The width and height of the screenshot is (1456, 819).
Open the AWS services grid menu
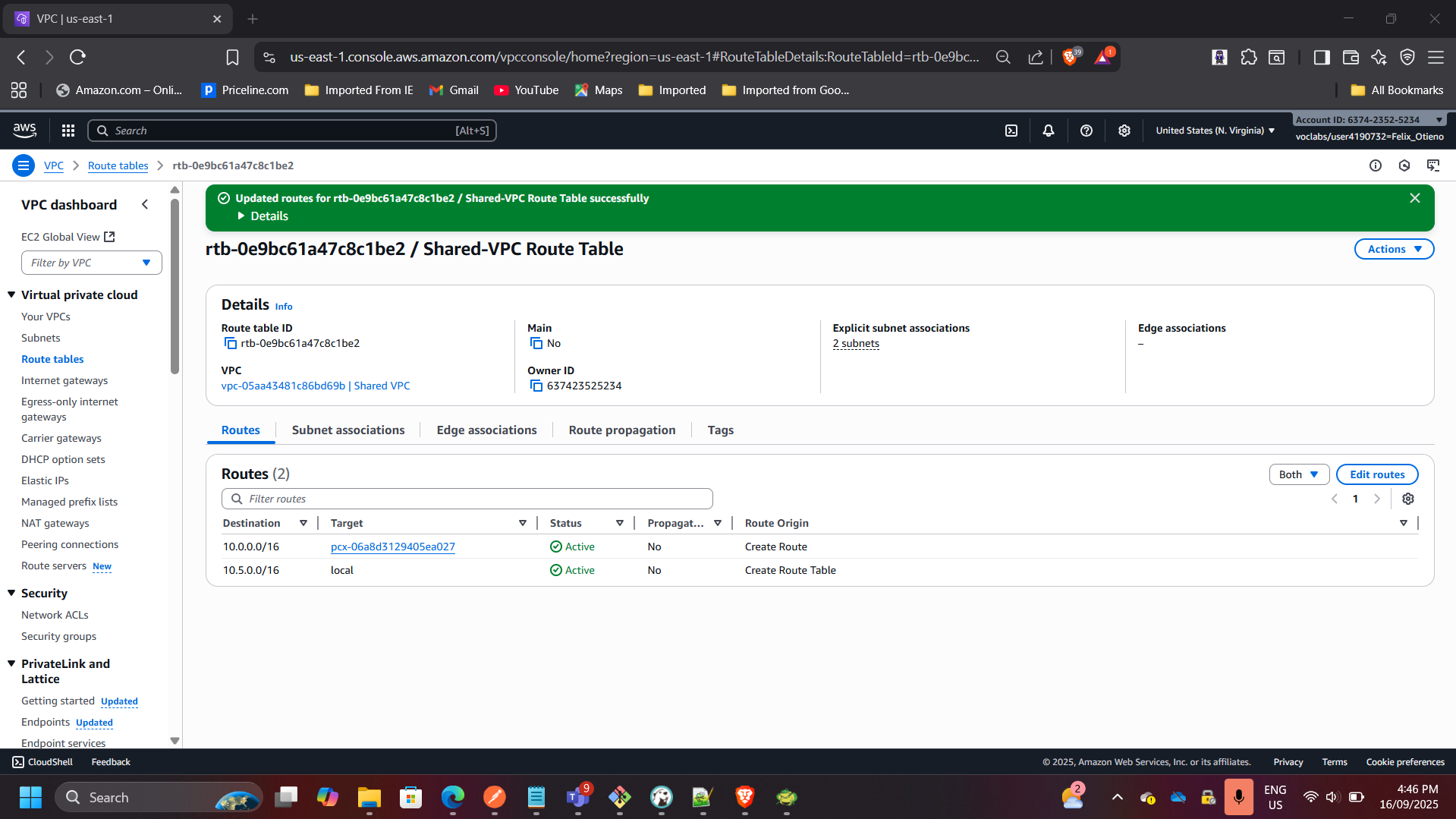click(x=68, y=131)
